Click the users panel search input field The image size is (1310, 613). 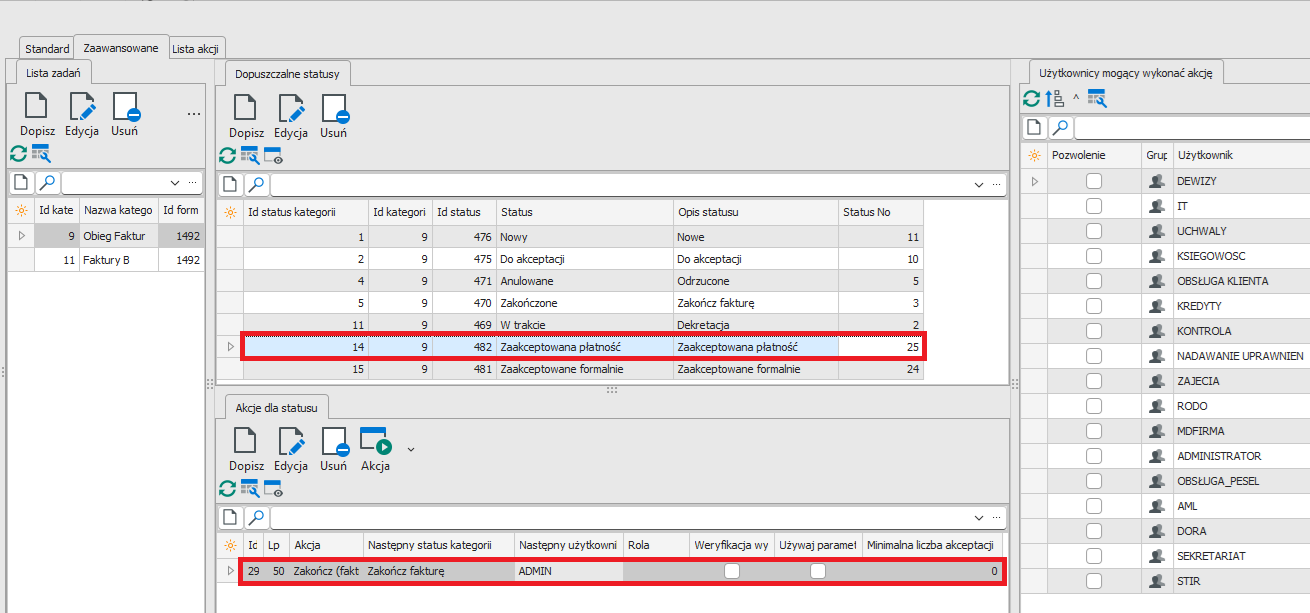click(x=1190, y=128)
